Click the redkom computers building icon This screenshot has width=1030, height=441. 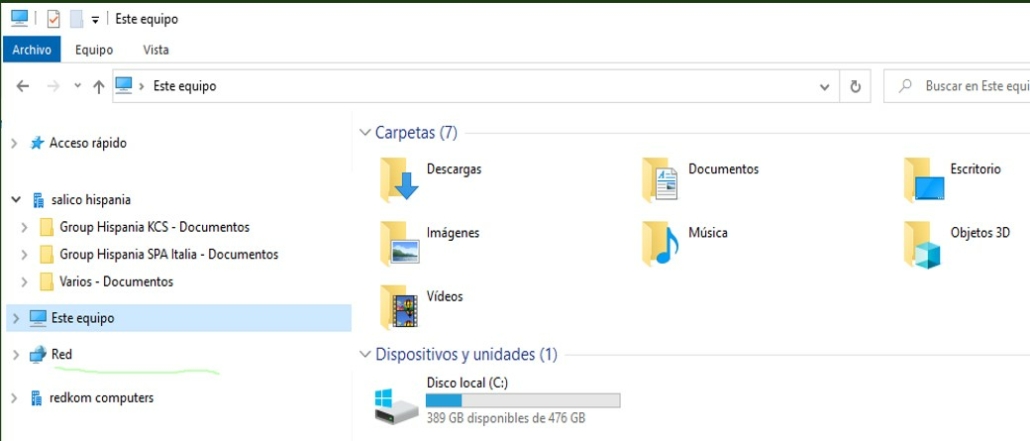click(37, 398)
